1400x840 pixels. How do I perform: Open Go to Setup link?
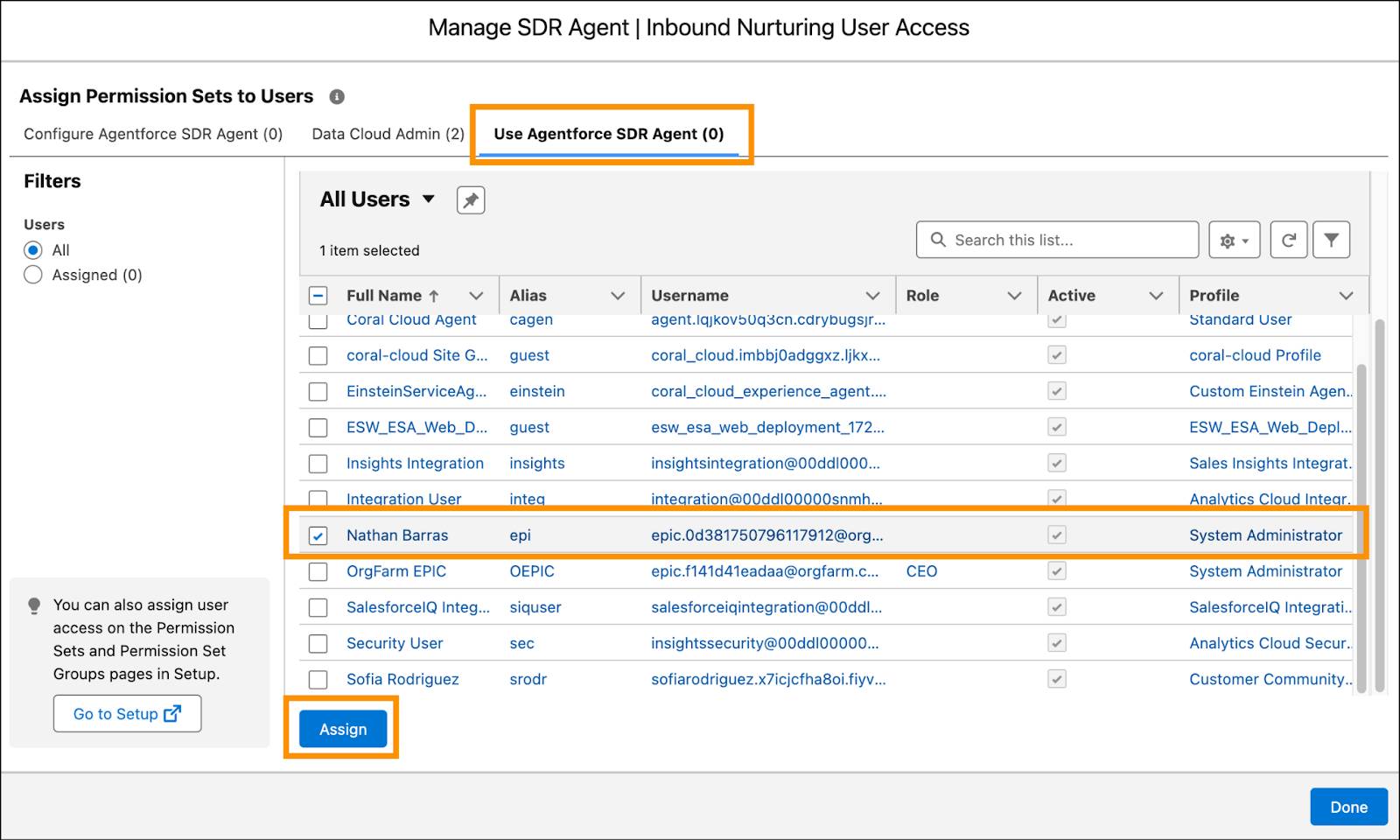[x=127, y=713]
